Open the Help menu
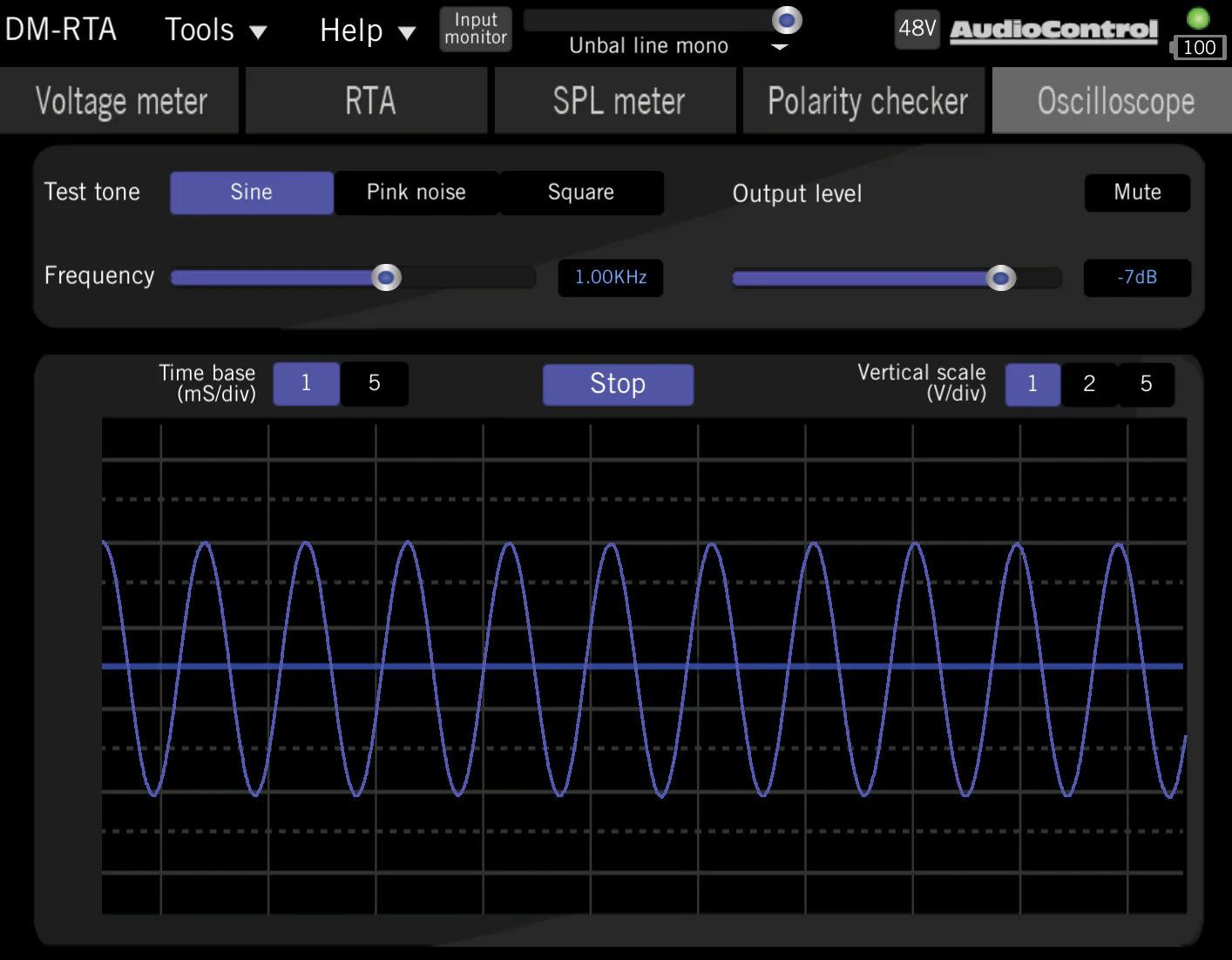 366,30
